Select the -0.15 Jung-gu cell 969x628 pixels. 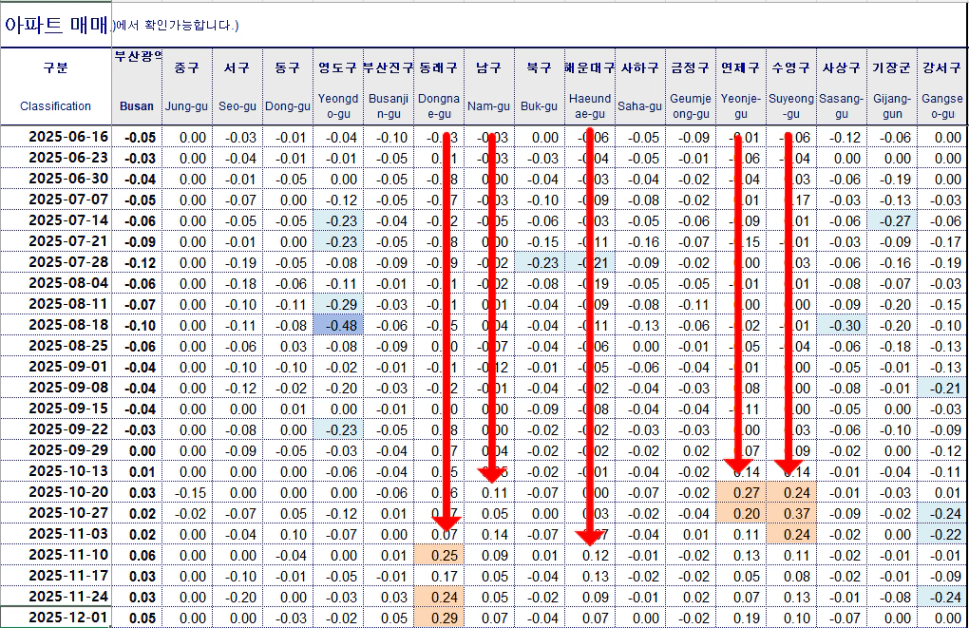click(186, 492)
